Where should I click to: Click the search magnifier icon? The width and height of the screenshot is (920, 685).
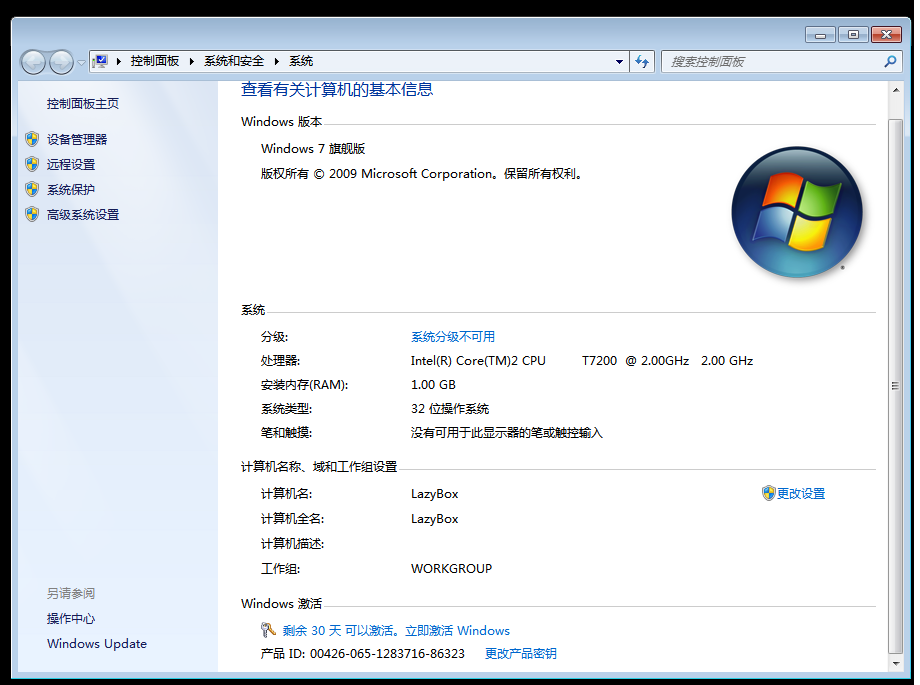click(889, 61)
